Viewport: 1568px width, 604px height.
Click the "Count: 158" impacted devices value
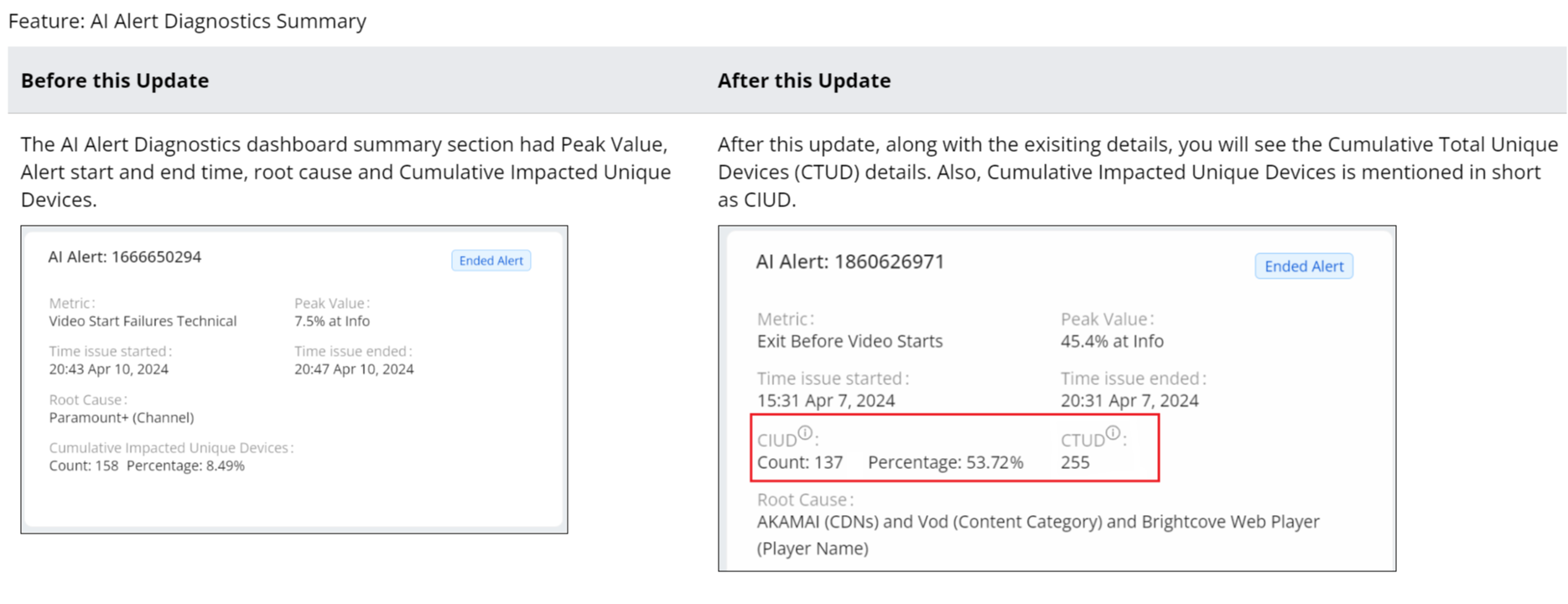(83, 466)
